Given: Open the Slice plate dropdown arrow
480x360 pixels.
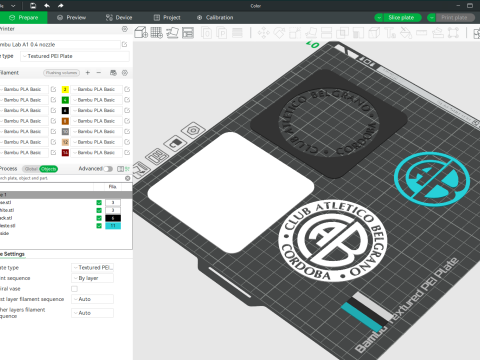Looking at the screenshot, I should 379,18.
